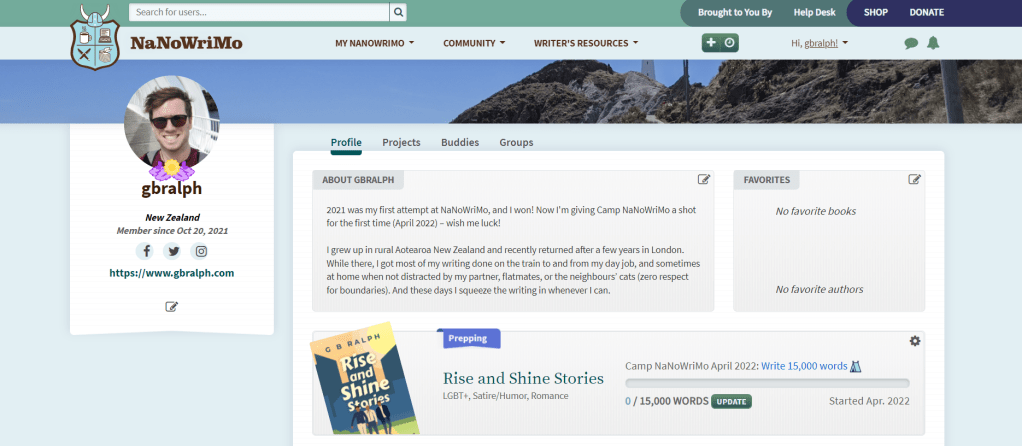Focus the Search for users field
The width and height of the screenshot is (1022, 446).
point(259,12)
